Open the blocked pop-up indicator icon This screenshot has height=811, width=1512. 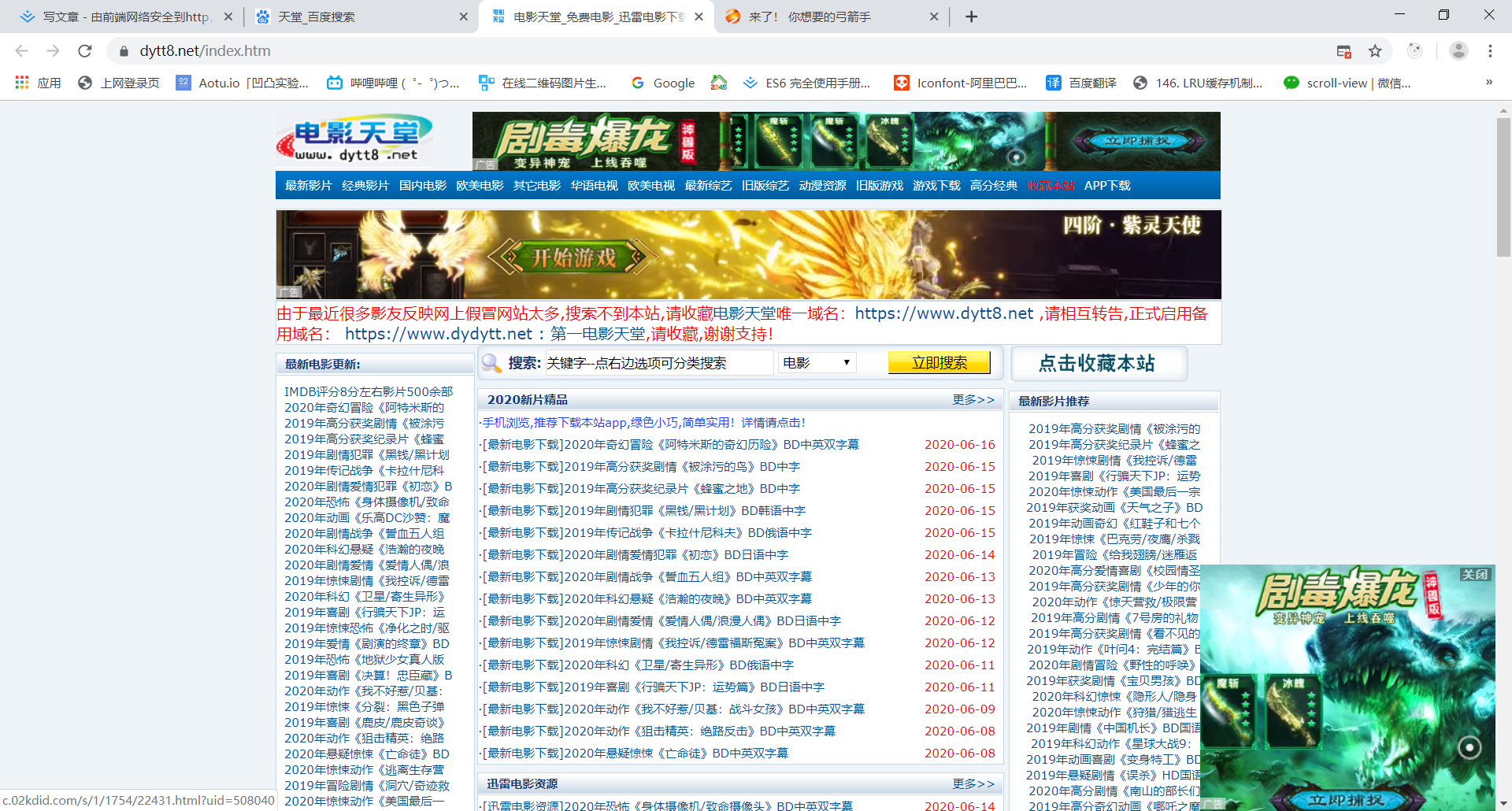(x=1344, y=51)
